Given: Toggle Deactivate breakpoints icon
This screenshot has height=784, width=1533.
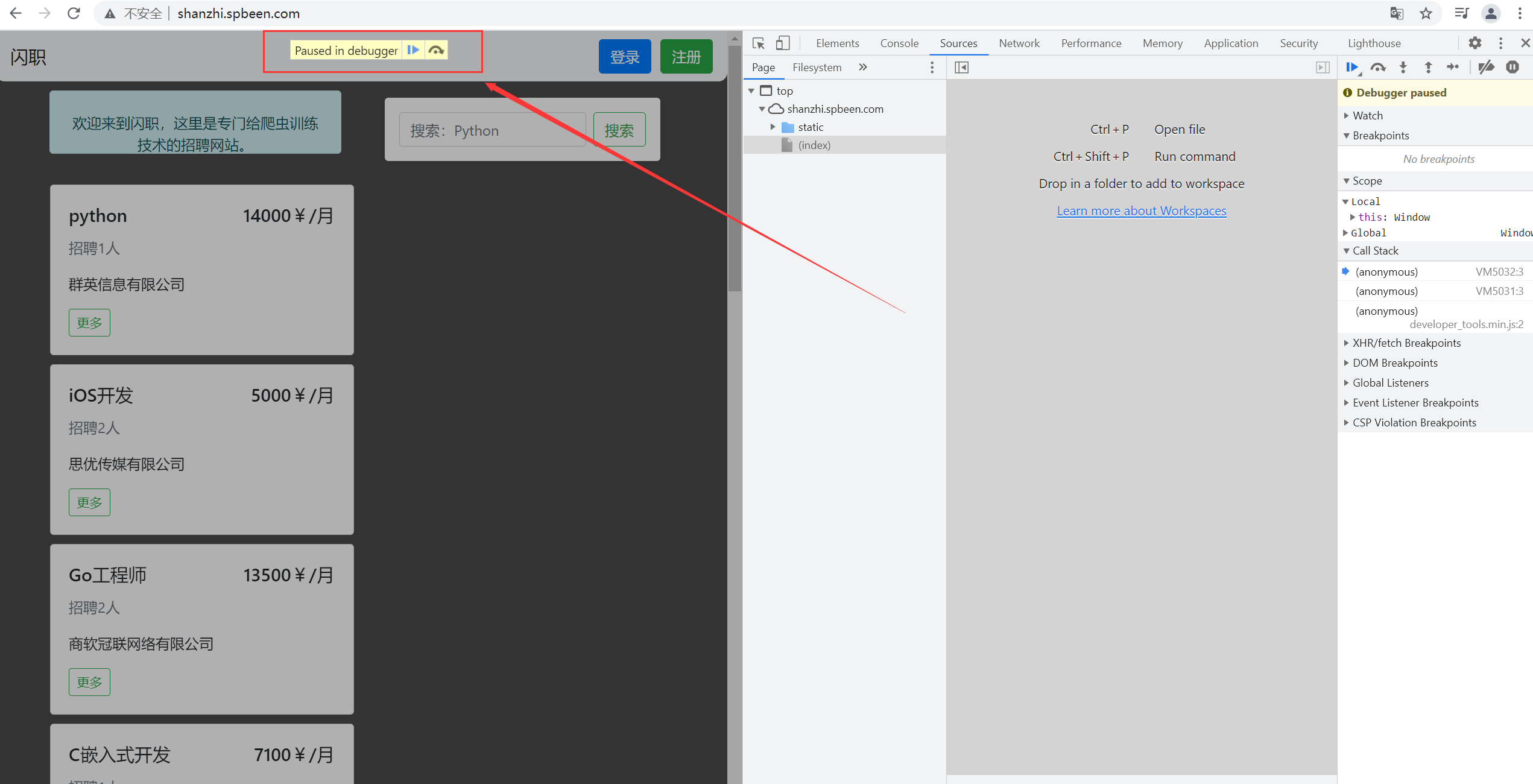Looking at the screenshot, I should click(1486, 68).
